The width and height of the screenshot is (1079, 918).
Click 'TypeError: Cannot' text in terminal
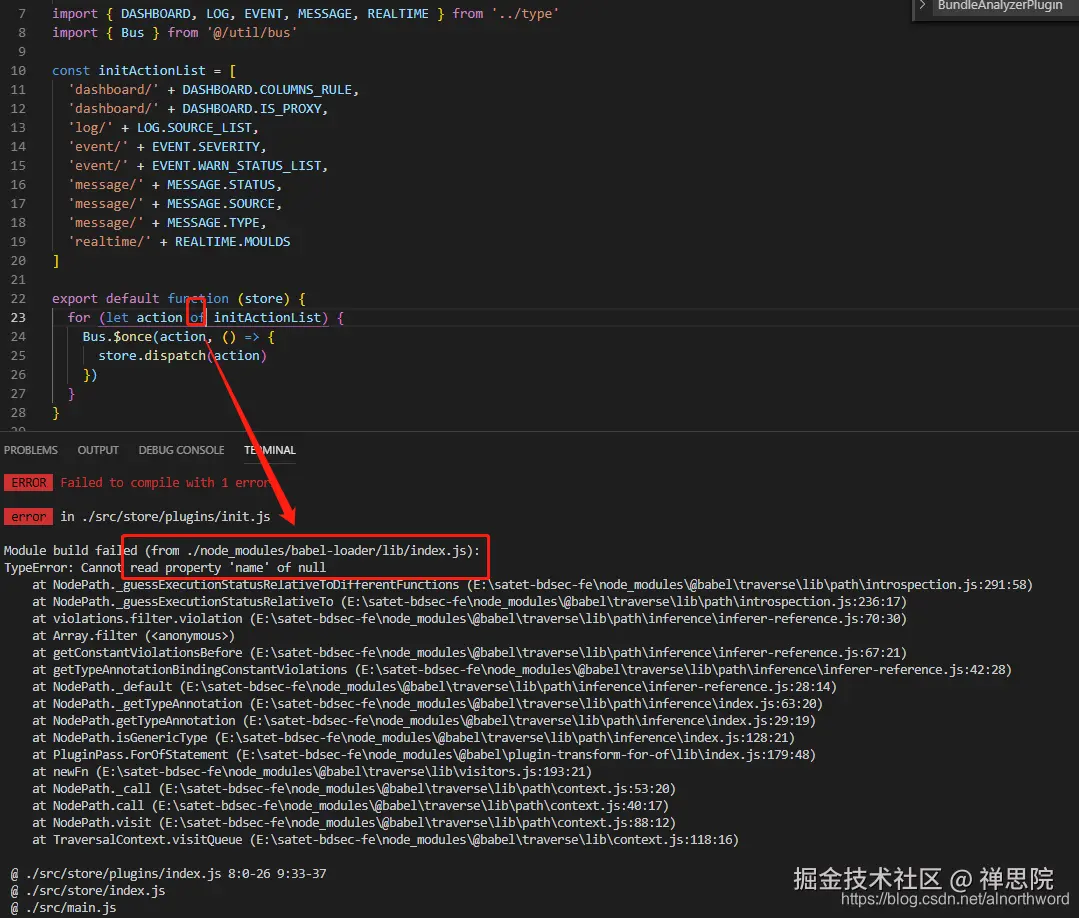(63, 568)
